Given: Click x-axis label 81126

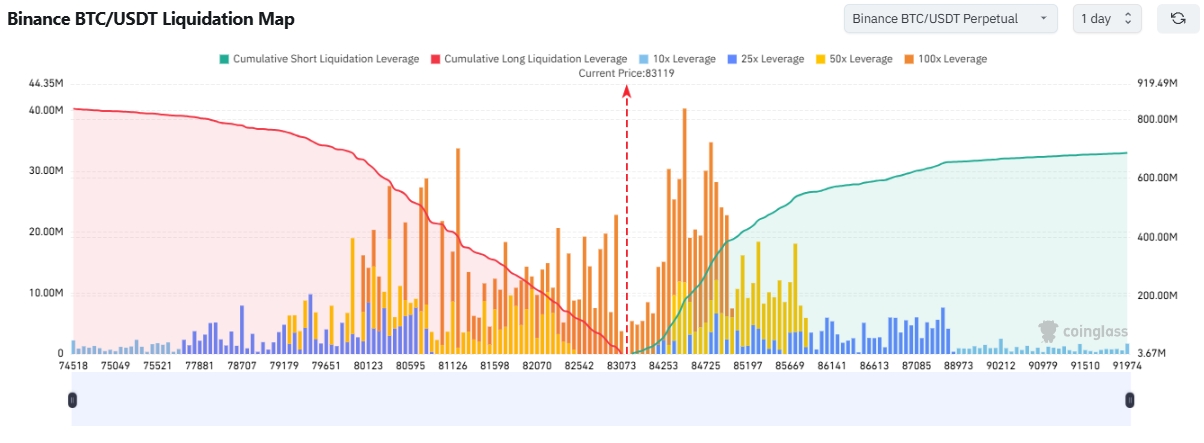Looking at the screenshot, I should point(454,367).
